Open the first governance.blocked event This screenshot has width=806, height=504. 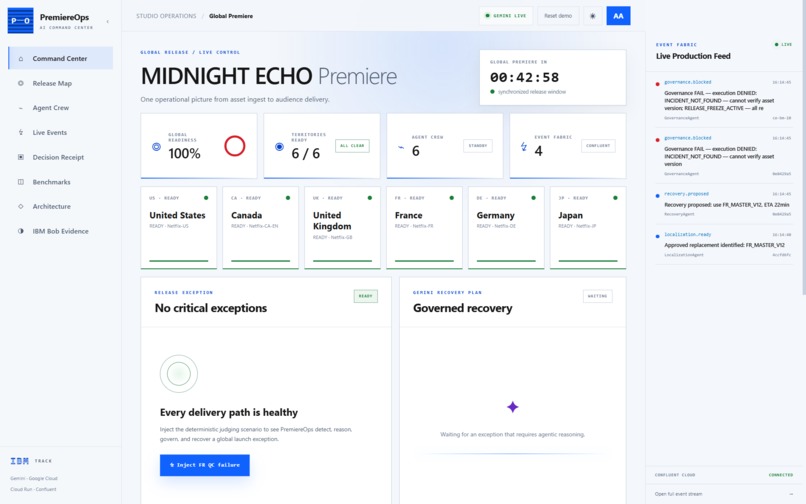pyautogui.click(x=723, y=100)
